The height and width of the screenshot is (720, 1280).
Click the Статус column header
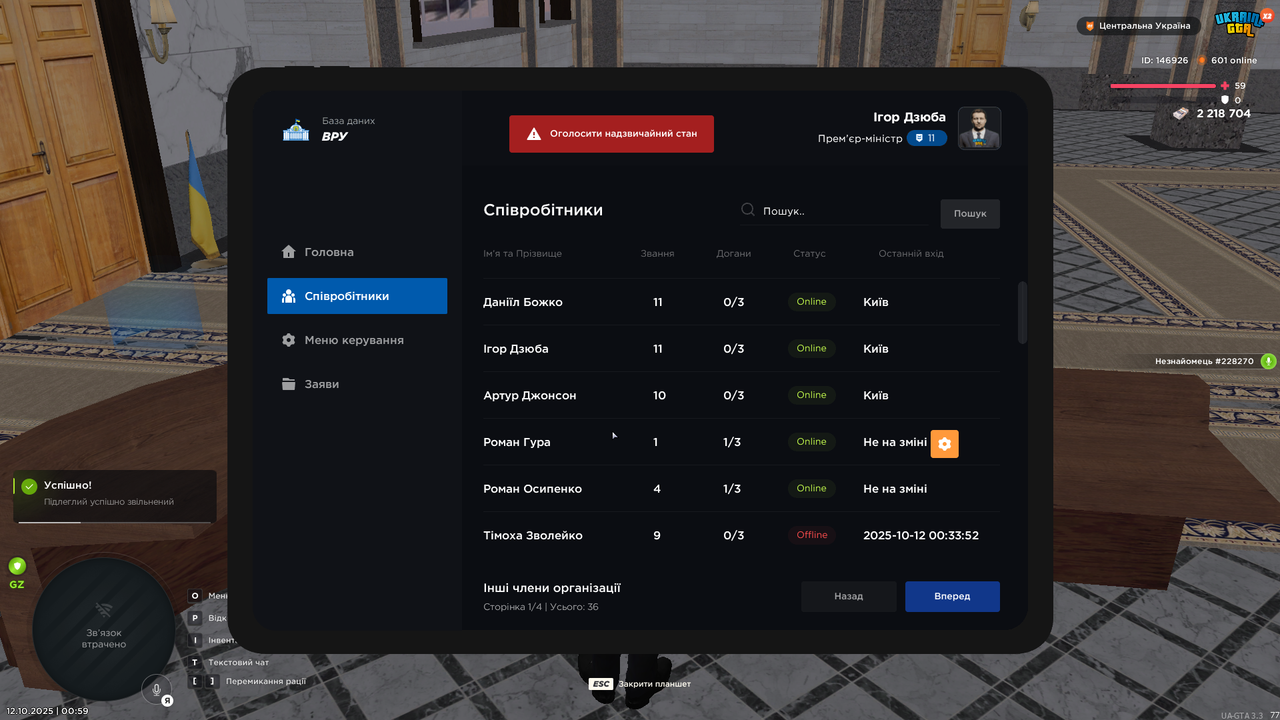tap(809, 254)
